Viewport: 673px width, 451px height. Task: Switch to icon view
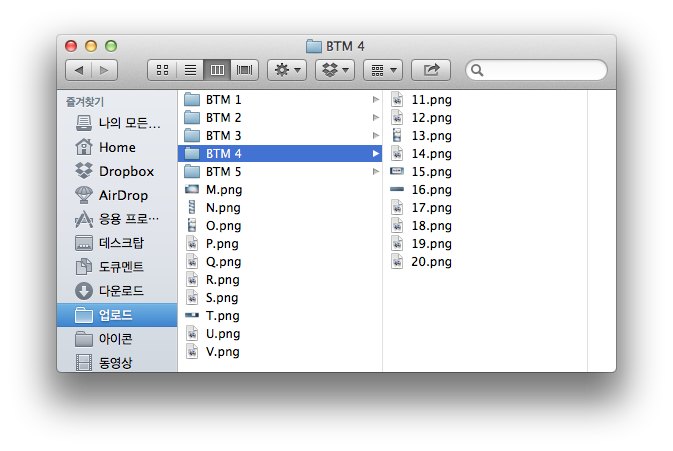tap(162, 70)
